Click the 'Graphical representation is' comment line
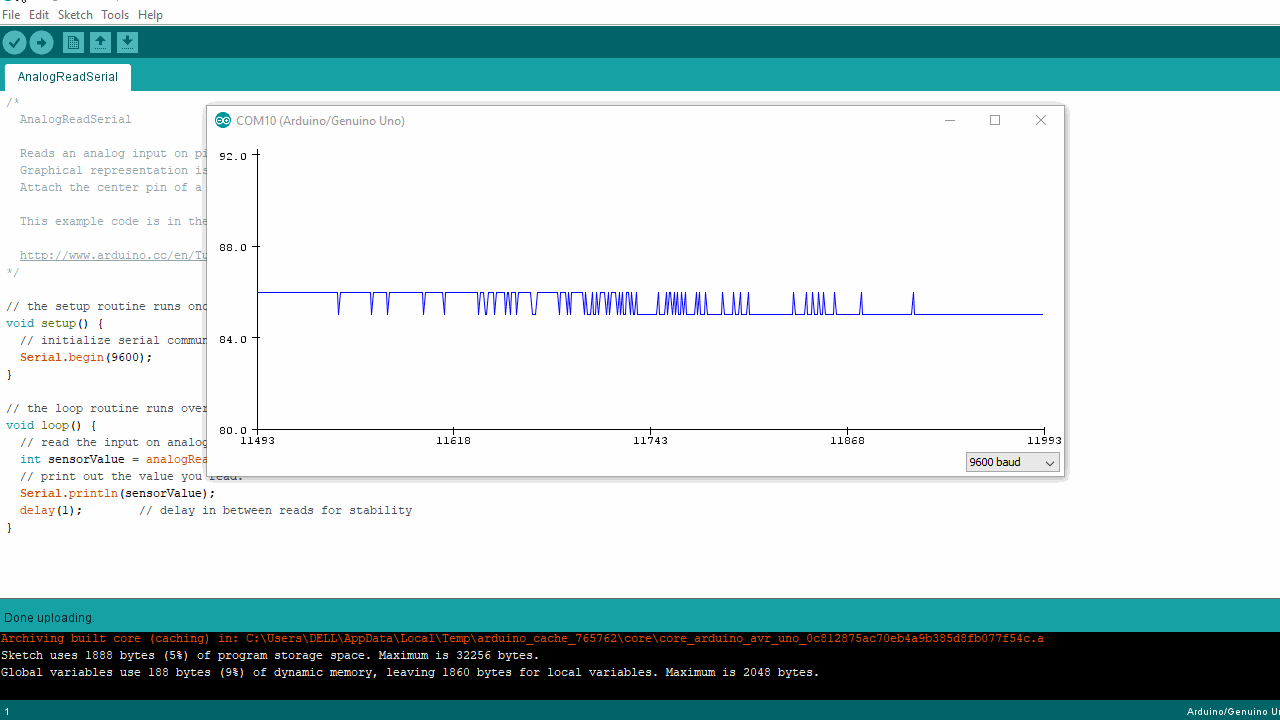This screenshot has height=720, width=1280. tap(113, 170)
